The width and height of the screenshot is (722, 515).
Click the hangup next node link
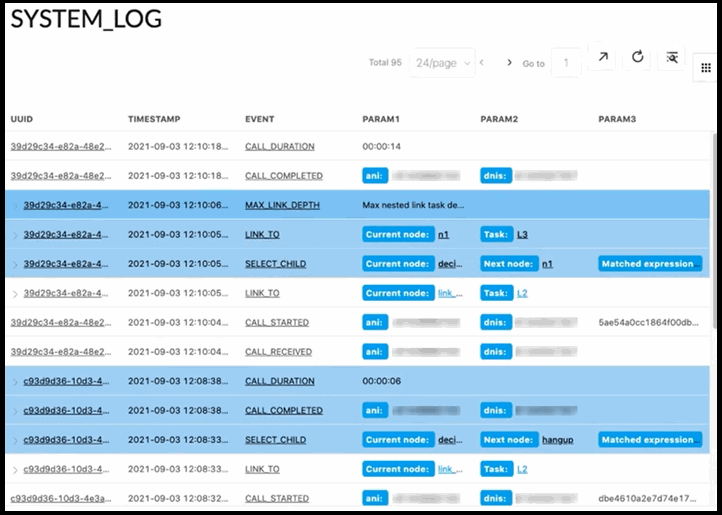[x=558, y=440]
